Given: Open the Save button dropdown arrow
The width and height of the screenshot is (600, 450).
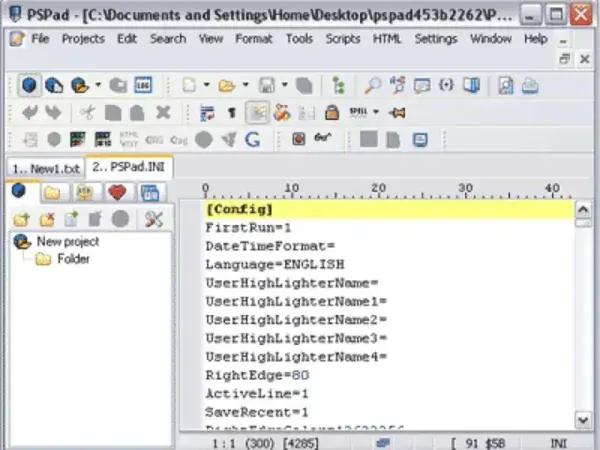Looking at the screenshot, I should [284, 86].
